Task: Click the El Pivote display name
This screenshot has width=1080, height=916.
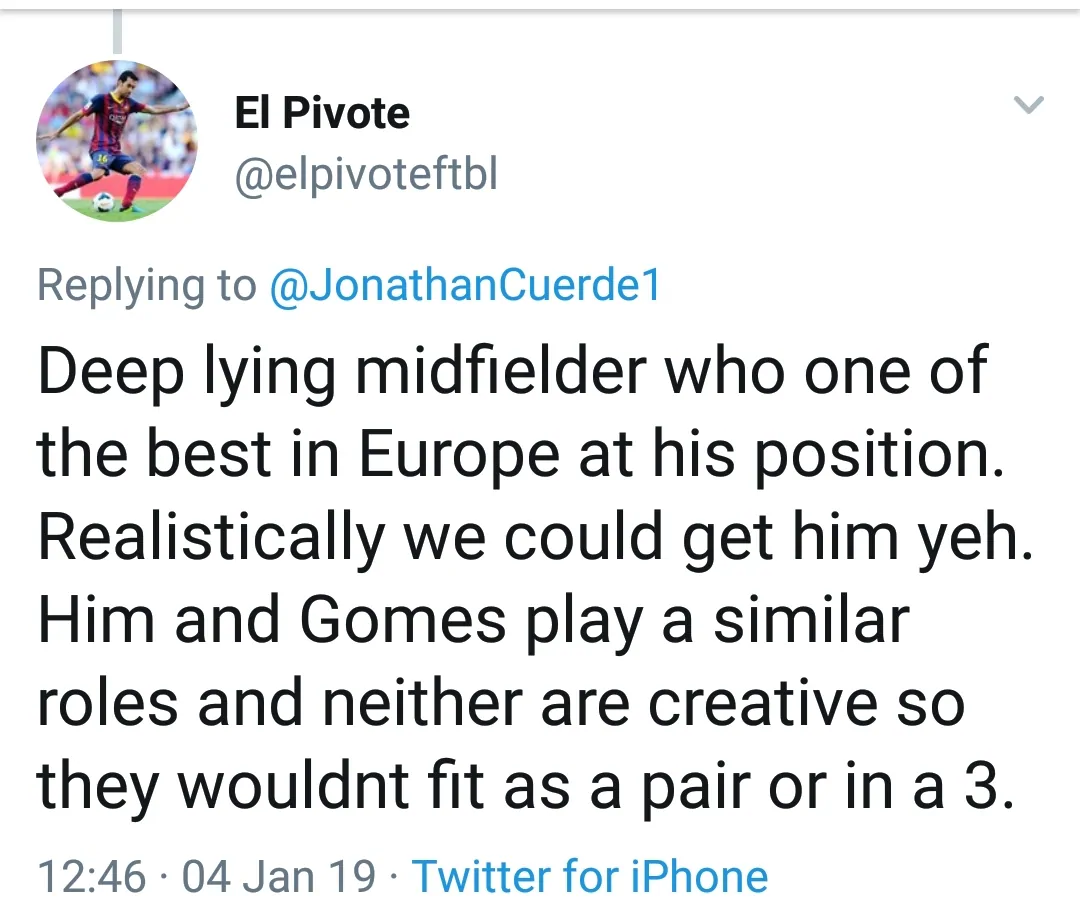Action: pos(322,113)
